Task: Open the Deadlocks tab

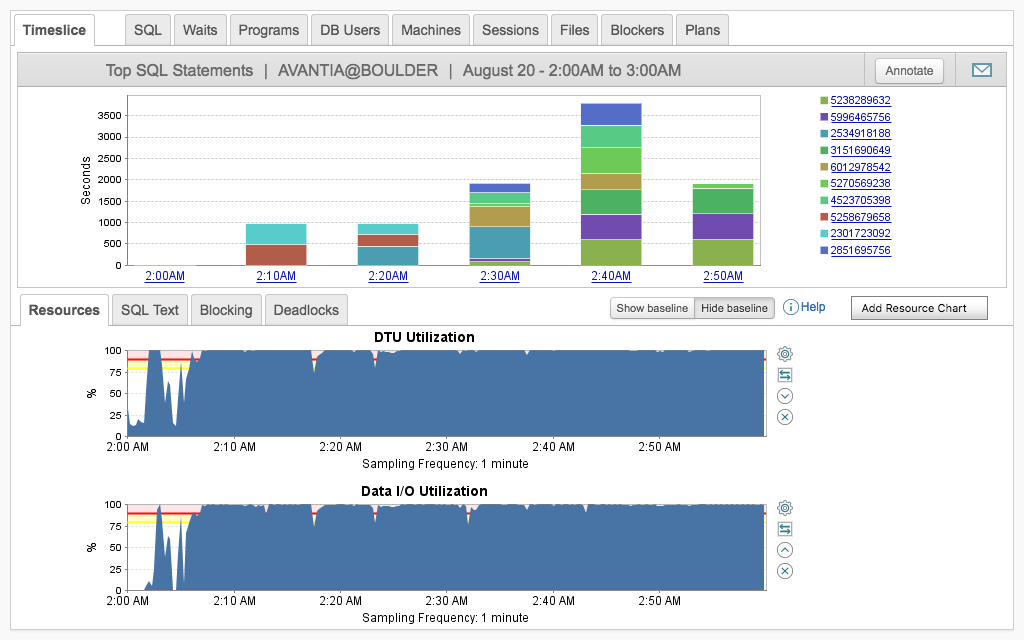Action: pos(306,310)
